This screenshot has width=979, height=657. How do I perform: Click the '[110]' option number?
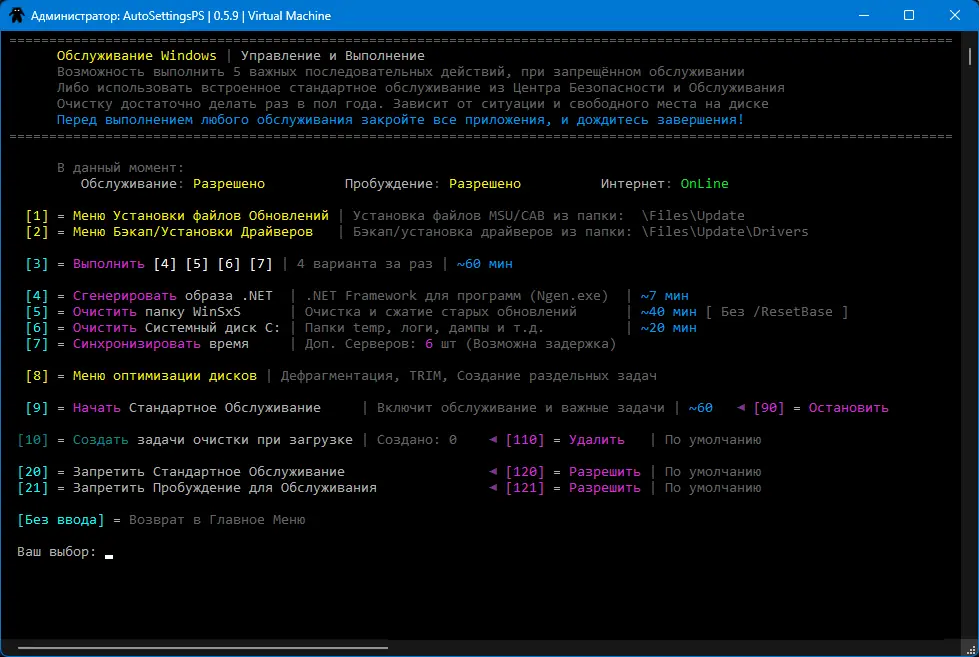[x=524, y=440]
